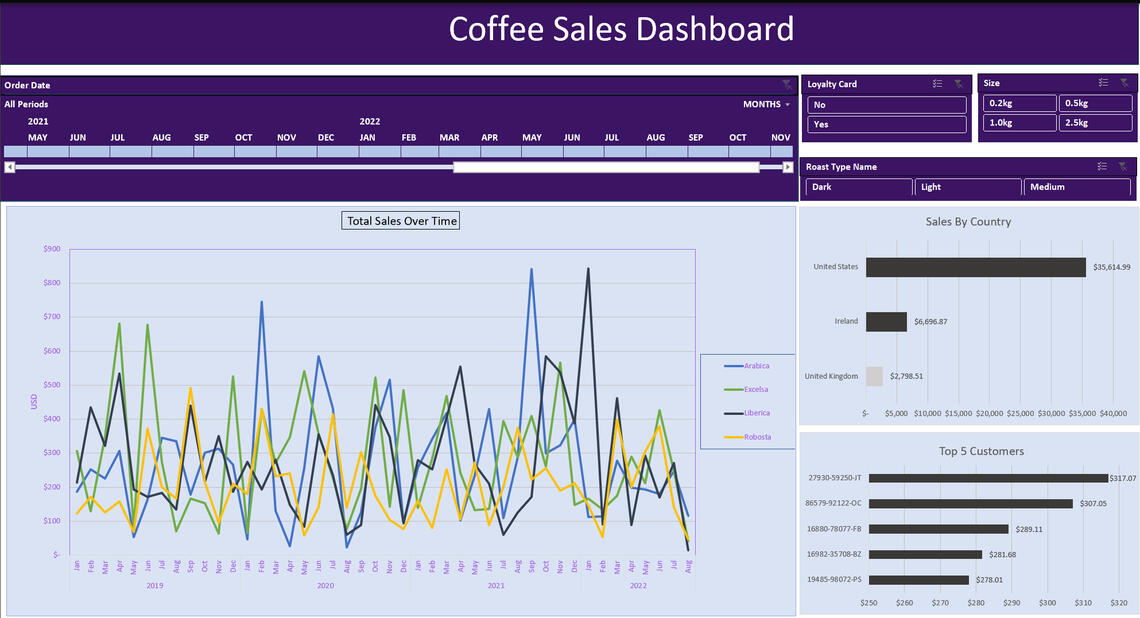Toggle the 0.5kg size filter
1140x618 pixels.
click(1095, 103)
